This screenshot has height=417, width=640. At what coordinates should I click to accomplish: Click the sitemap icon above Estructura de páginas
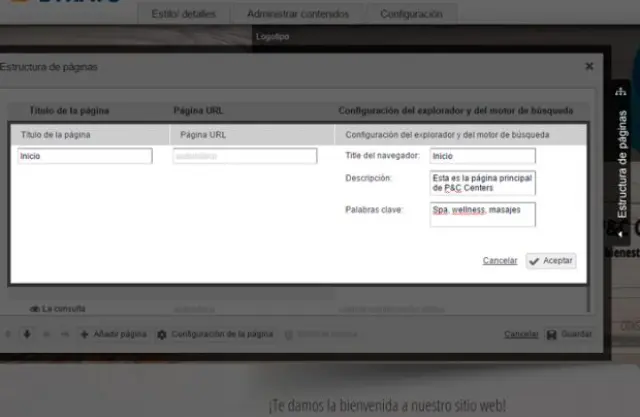pos(621,92)
